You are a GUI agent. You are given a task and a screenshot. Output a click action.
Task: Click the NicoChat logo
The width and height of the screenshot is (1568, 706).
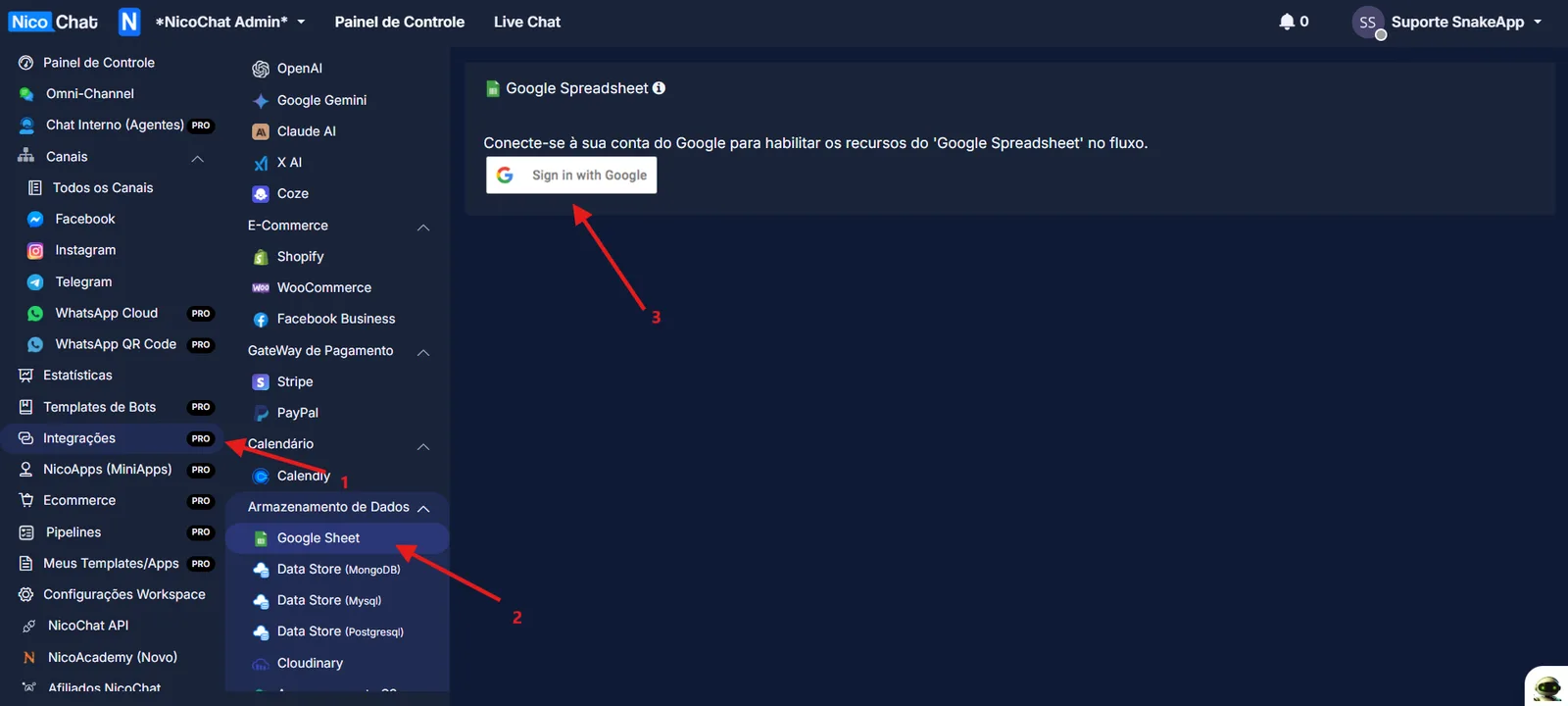coord(54,22)
